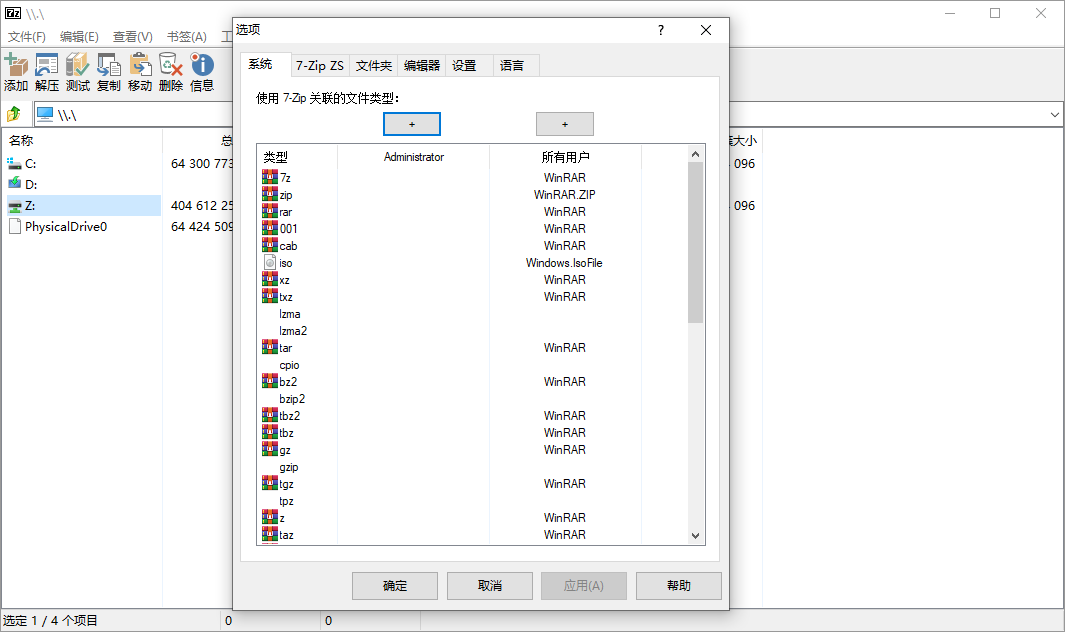Image resolution: width=1065 pixels, height=632 pixels.
Task: Click the ? help button in title bar
Action: tap(661, 30)
